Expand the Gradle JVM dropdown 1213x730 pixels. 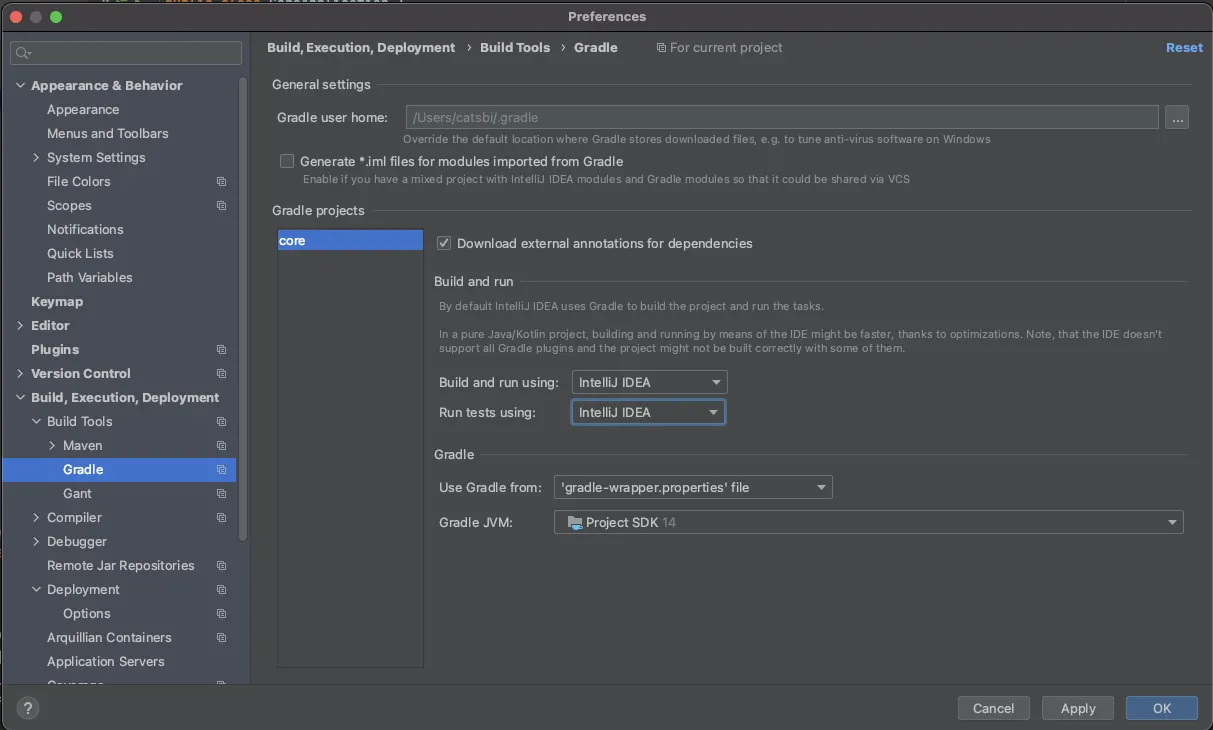868,522
